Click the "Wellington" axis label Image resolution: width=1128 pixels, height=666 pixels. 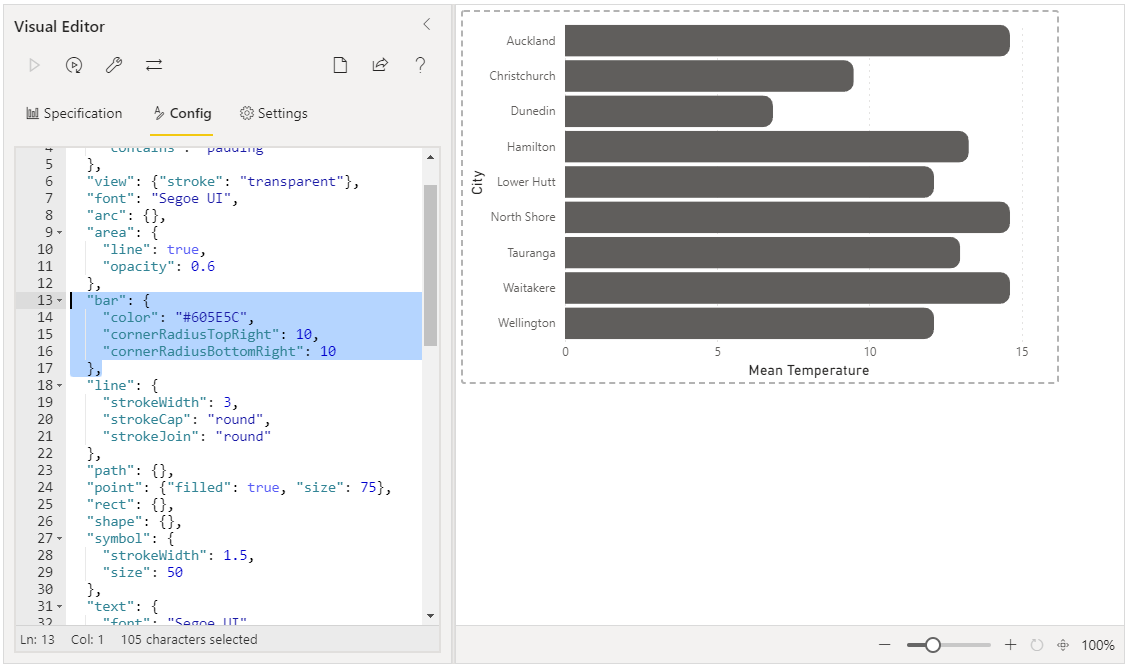tap(527, 323)
